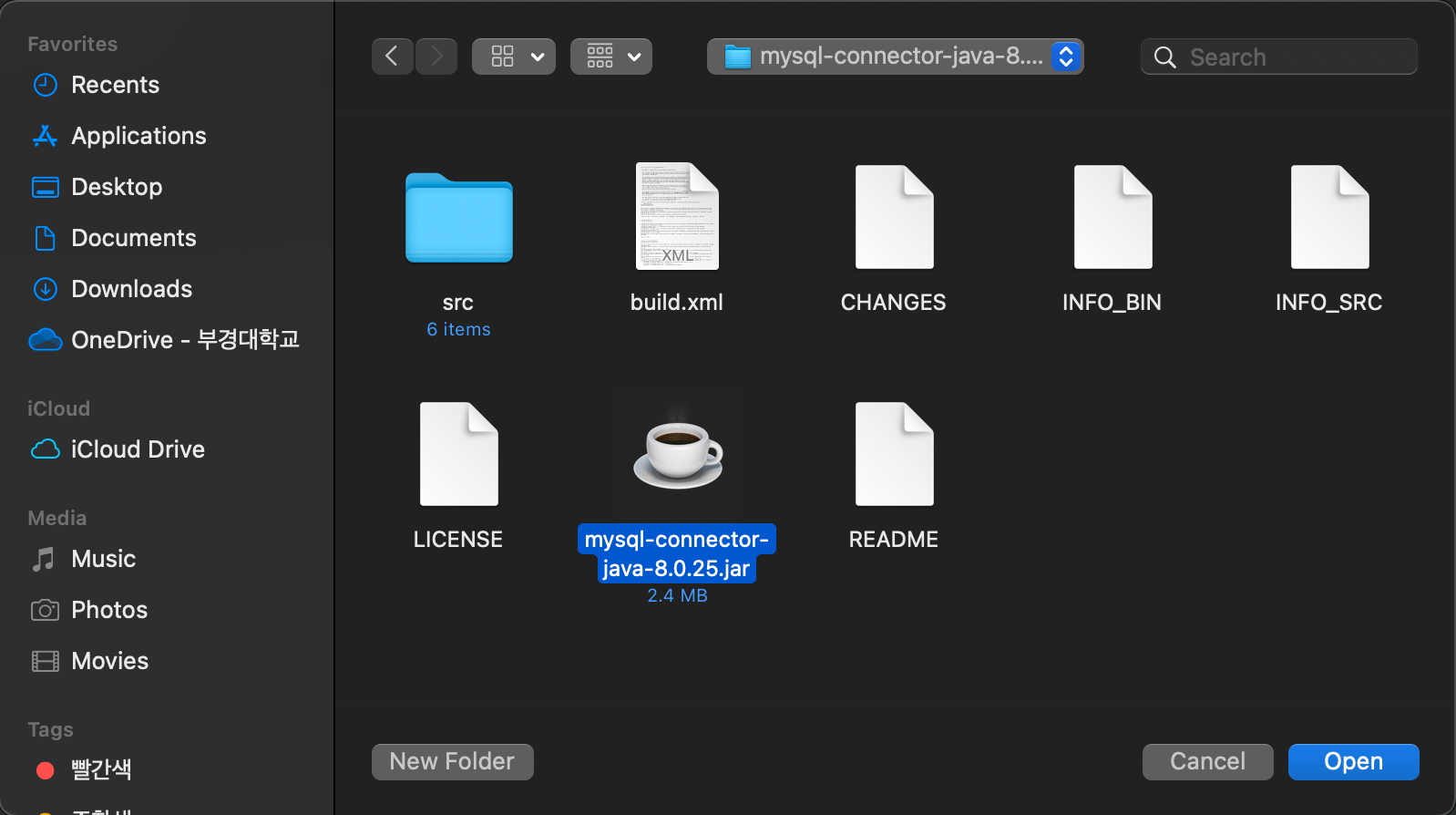Select the src folder icon
The width and height of the screenshot is (1456, 815).
[459, 218]
